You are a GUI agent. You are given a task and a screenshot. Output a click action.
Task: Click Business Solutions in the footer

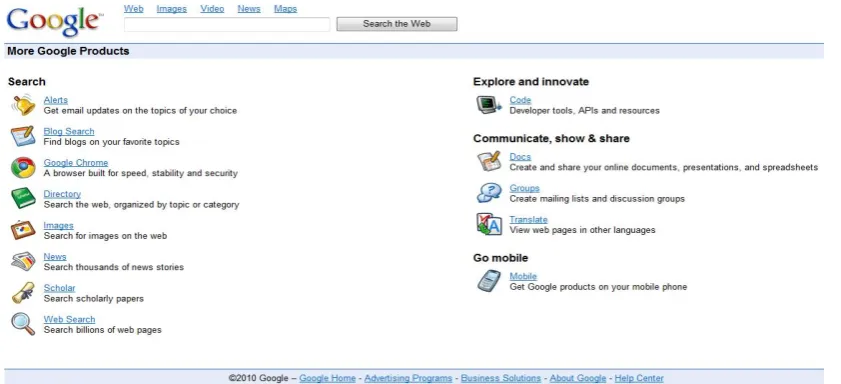pyautogui.click(x=501, y=378)
